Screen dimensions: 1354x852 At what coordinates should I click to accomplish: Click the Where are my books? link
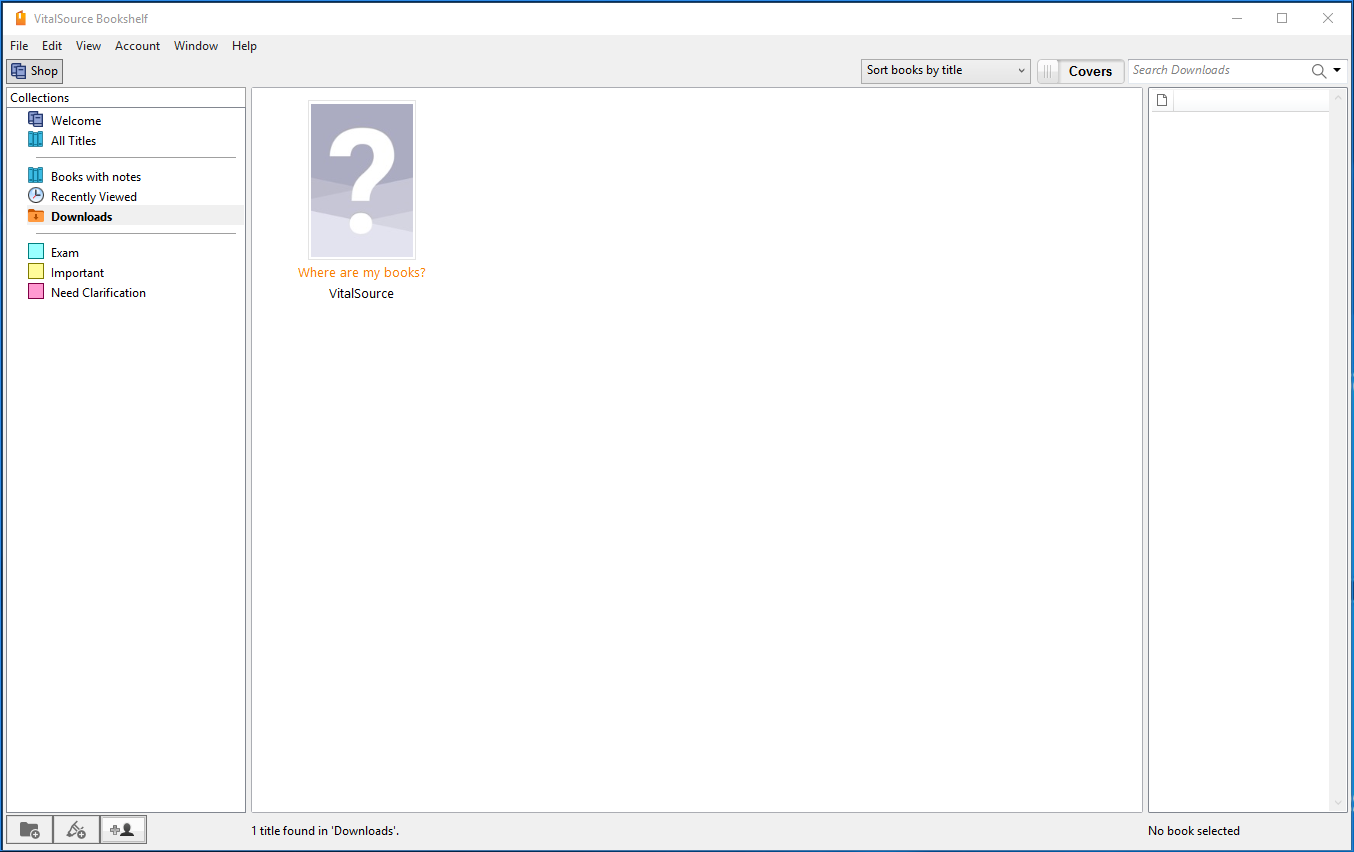(x=361, y=273)
